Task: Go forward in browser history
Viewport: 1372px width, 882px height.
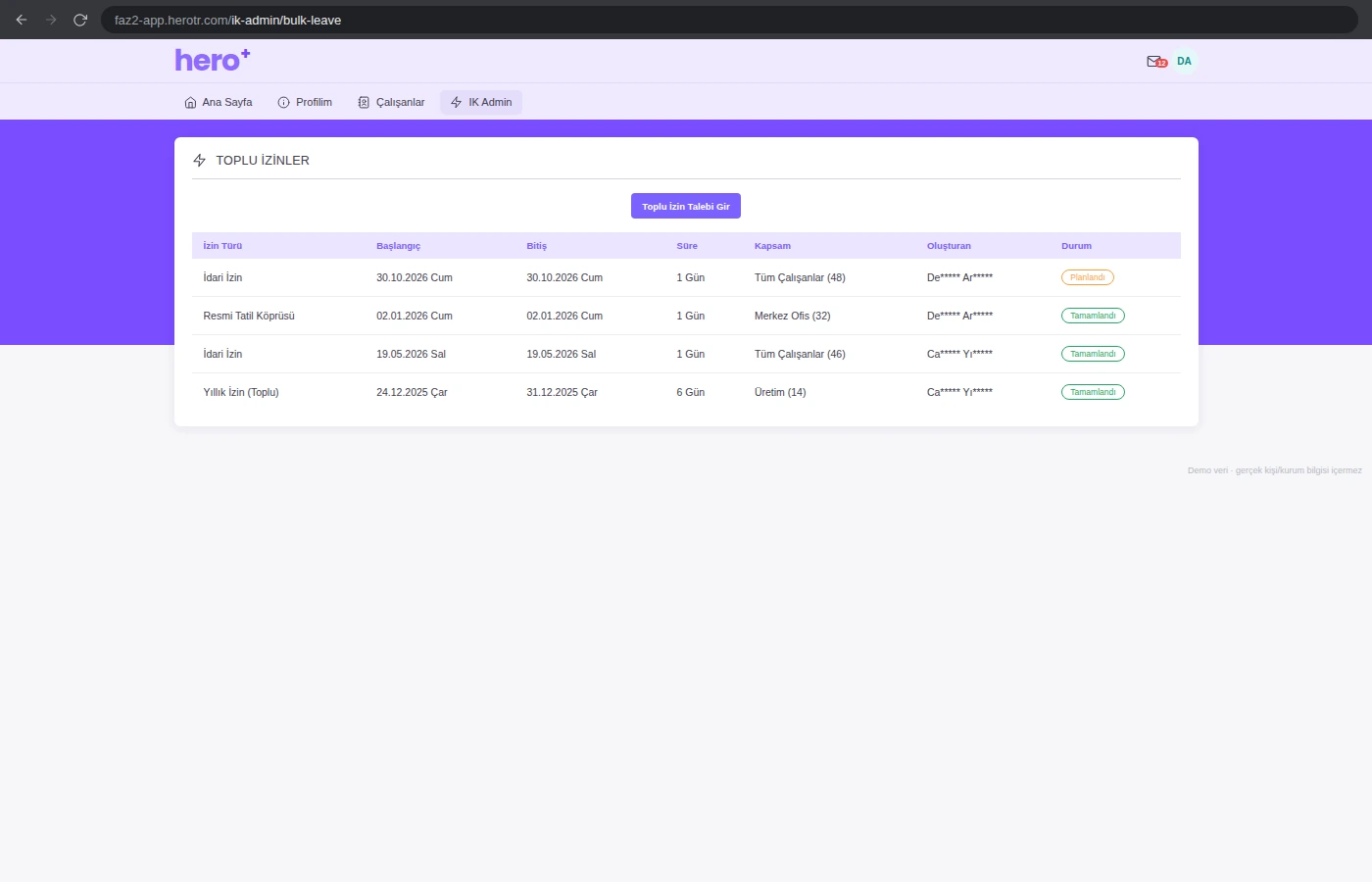Action: [x=51, y=20]
